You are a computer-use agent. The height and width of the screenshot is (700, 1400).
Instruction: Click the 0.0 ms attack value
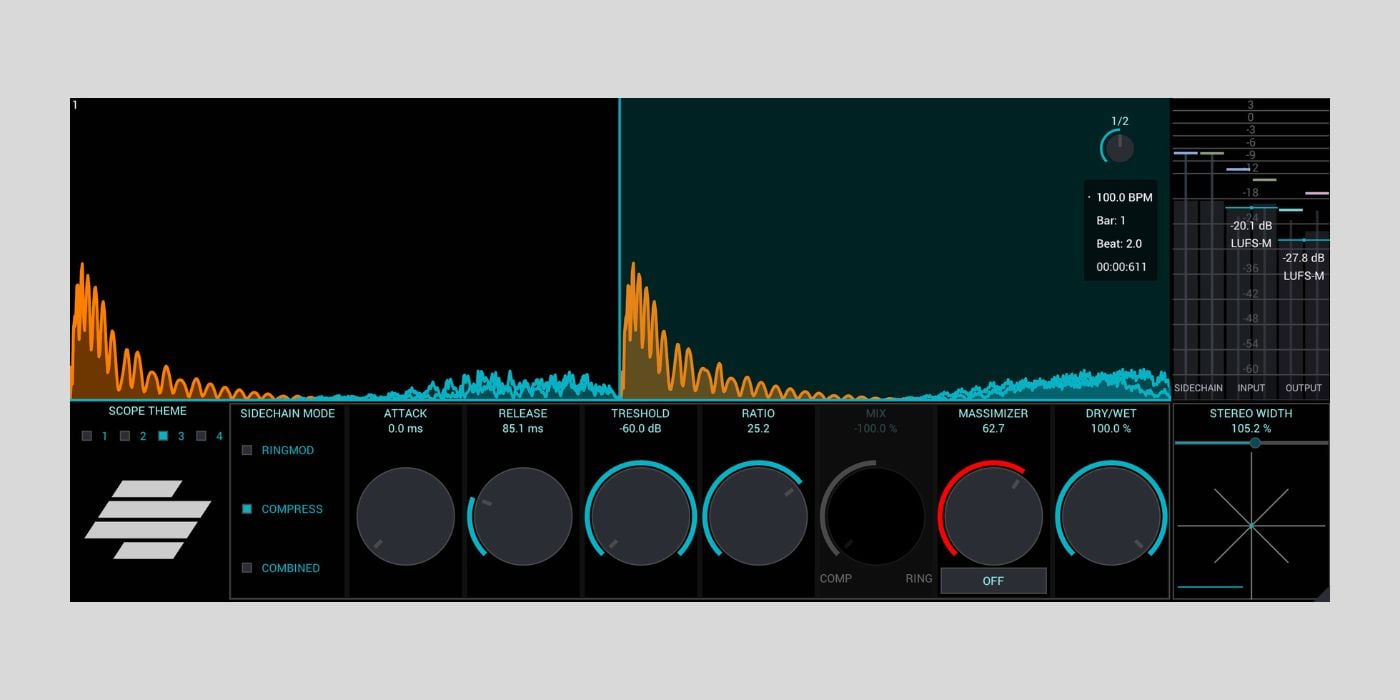click(x=406, y=429)
